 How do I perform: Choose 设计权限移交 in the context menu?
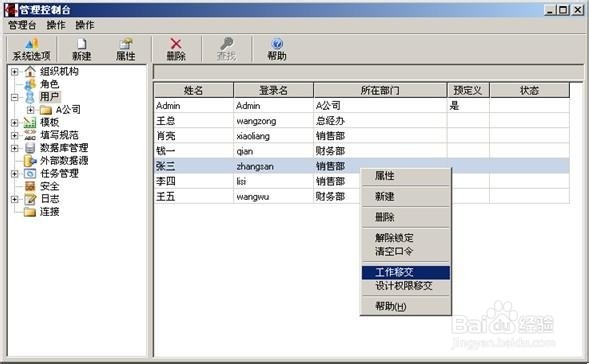406,286
